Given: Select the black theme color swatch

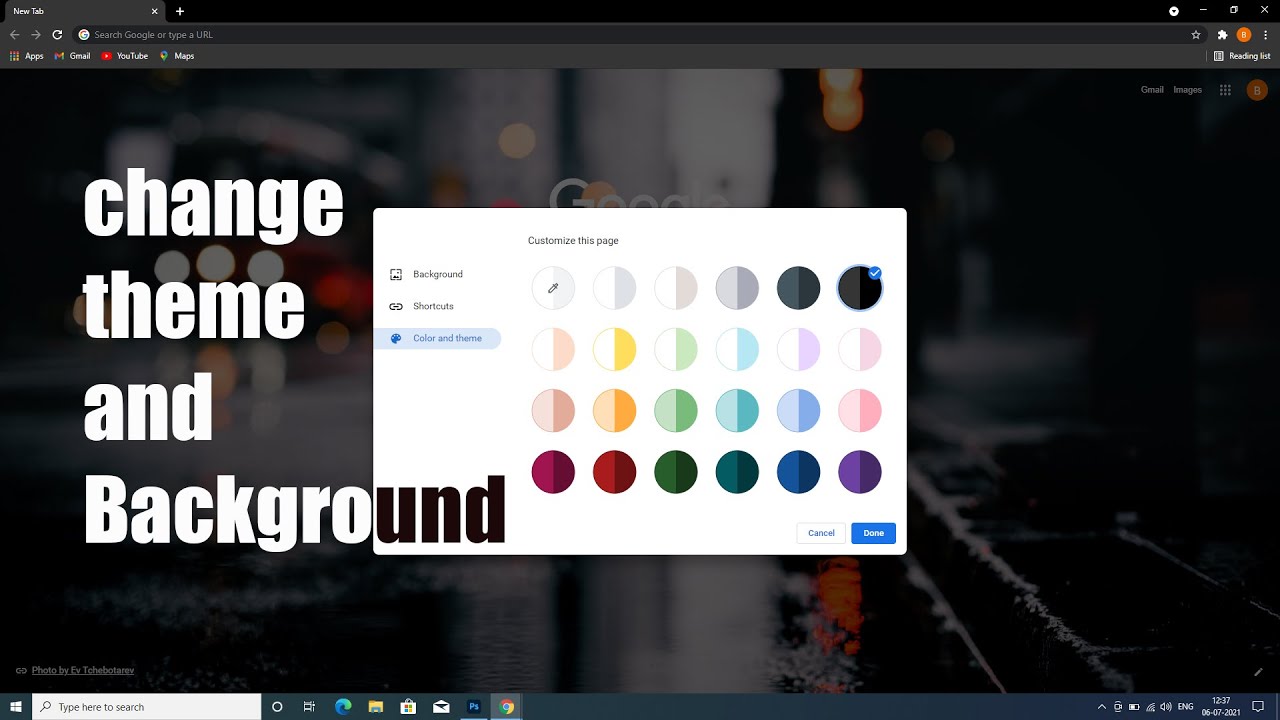Looking at the screenshot, I should [860, 288].
